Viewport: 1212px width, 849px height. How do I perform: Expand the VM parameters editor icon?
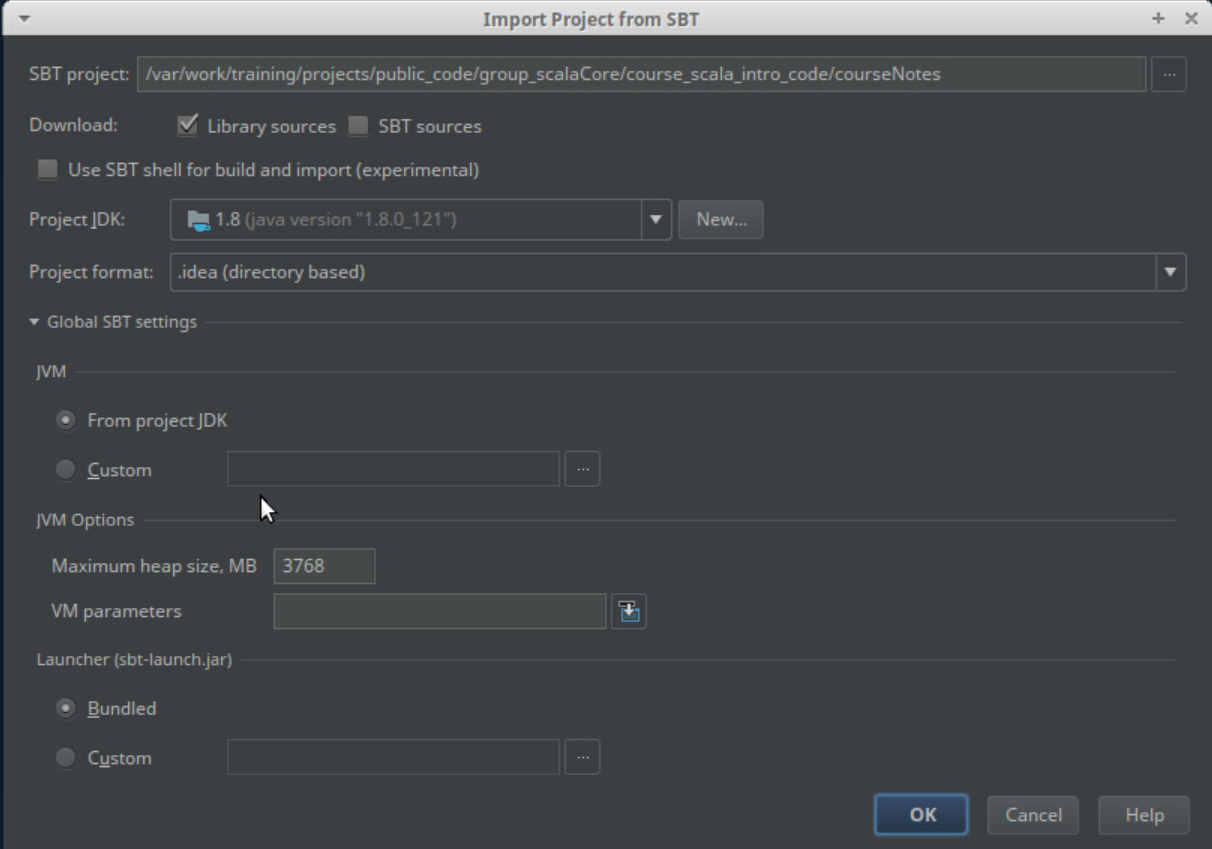629,611
